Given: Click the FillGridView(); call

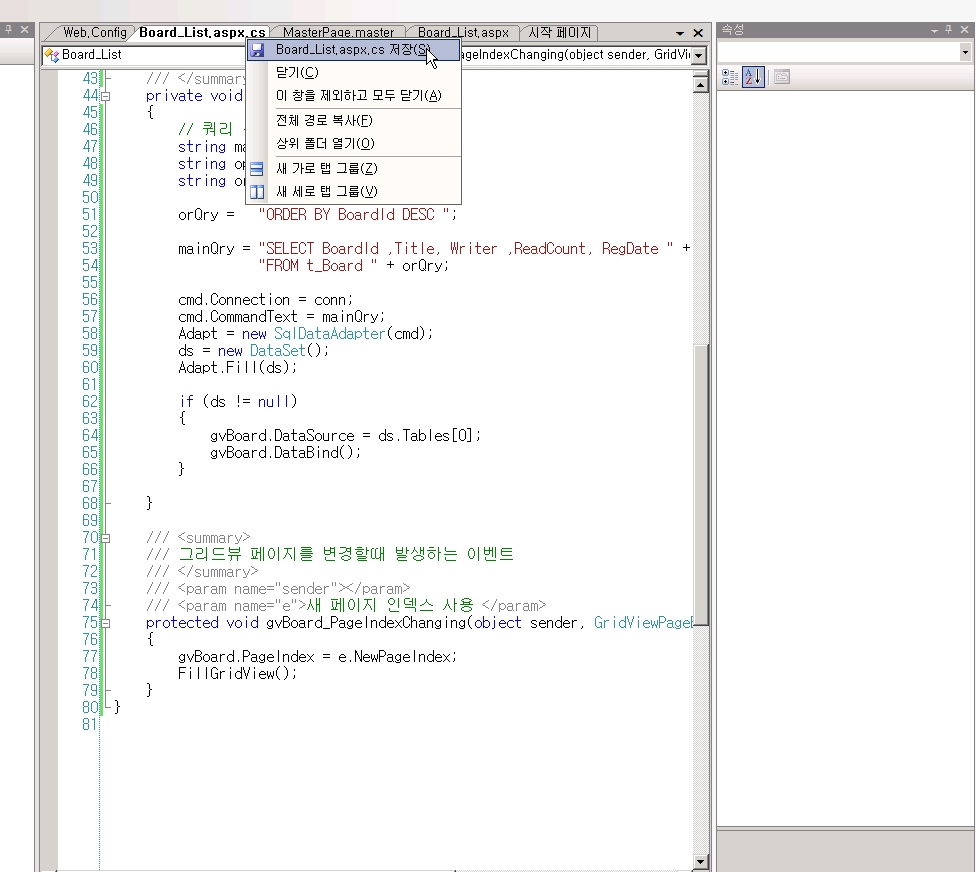Looking at the screenshot, I should click(238, 673).
